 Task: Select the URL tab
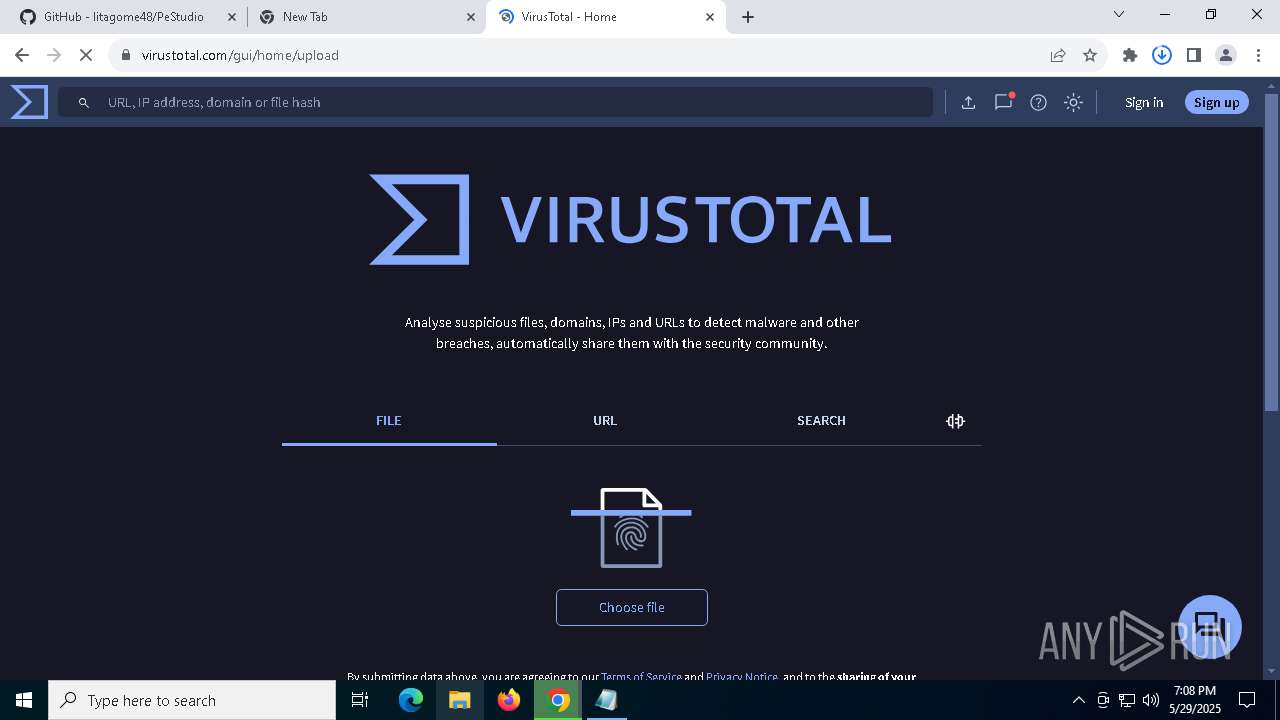tap(605, 421)
